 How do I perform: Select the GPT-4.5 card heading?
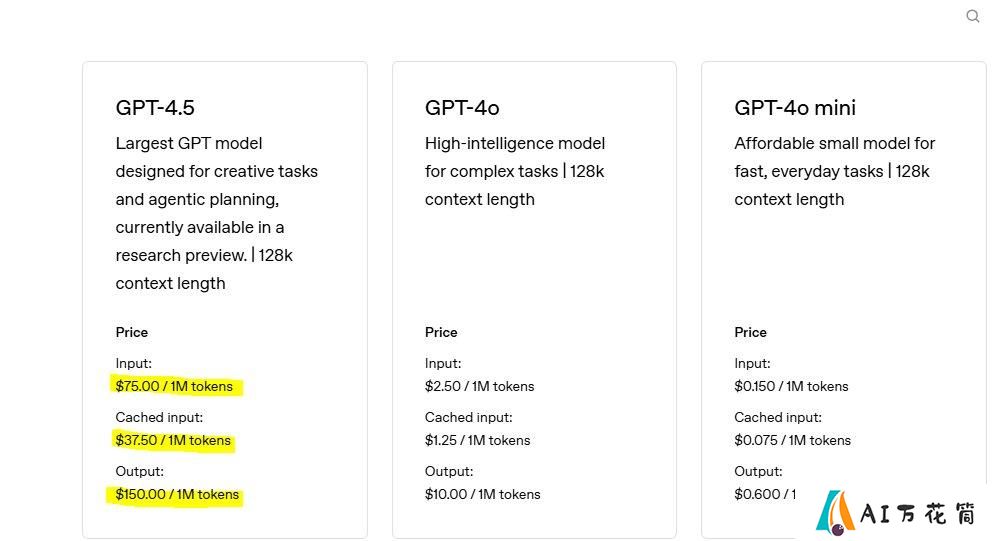[x=155, y=108]
